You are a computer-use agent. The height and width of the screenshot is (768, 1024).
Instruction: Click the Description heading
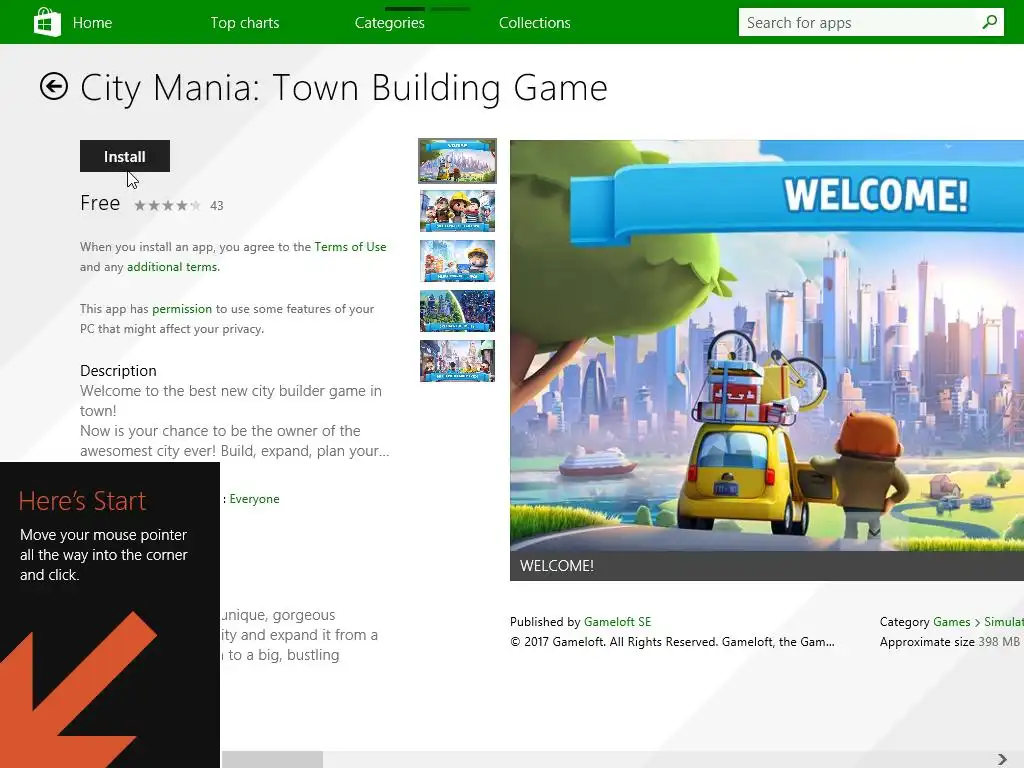(118, 371)
